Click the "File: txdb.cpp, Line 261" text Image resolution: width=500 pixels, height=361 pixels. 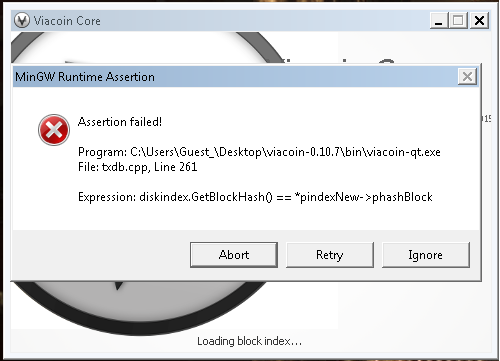click(x=138, y=167)
